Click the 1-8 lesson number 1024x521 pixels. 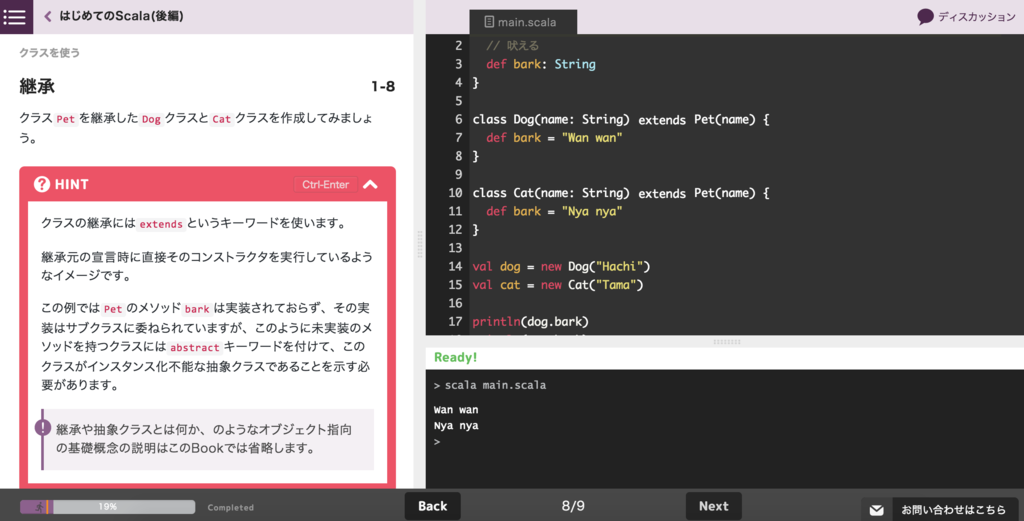coord(383,86)
